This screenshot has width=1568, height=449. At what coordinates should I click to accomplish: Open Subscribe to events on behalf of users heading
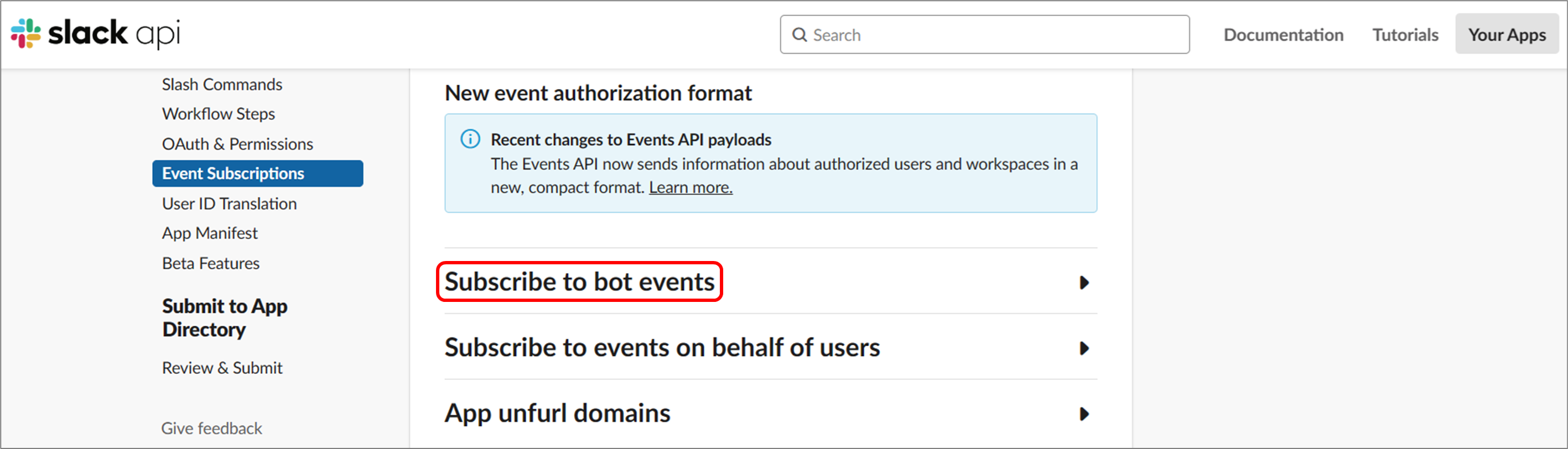662,347
